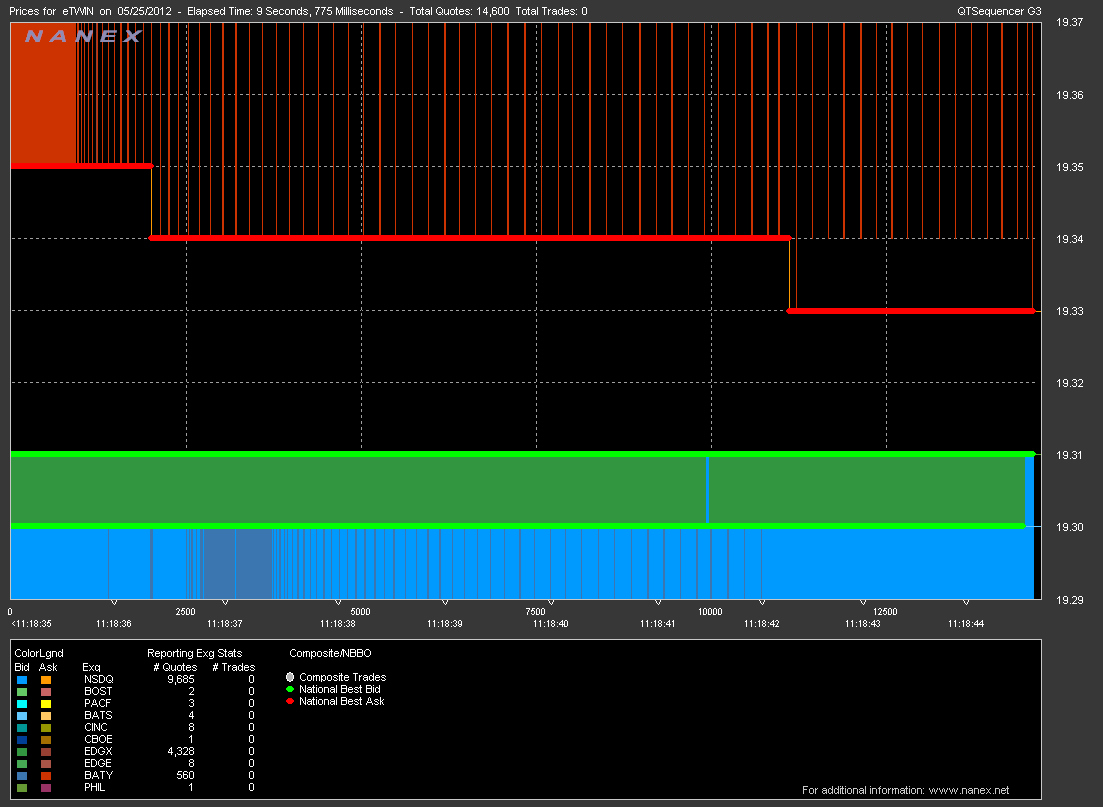Click the CBOE Bid color swatch
This screenshot has height=807, width=1103.
point(22,740)
